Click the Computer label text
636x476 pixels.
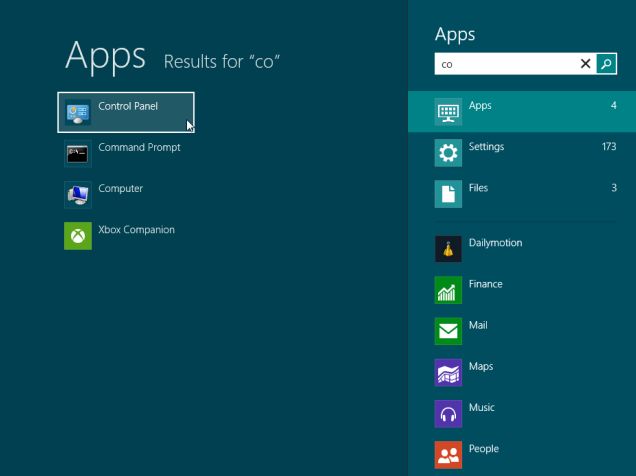coord(120,189)
